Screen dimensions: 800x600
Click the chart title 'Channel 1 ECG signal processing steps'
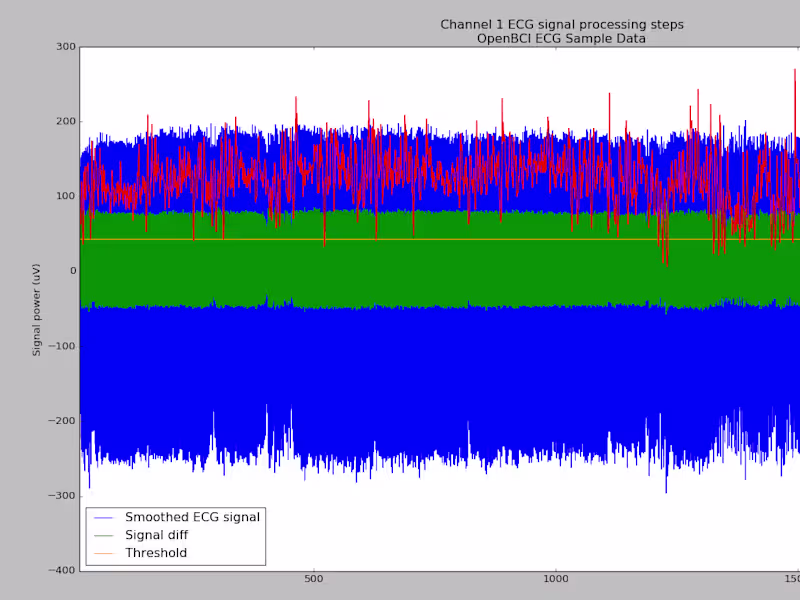pyautogui.click(x=562, y=25)
